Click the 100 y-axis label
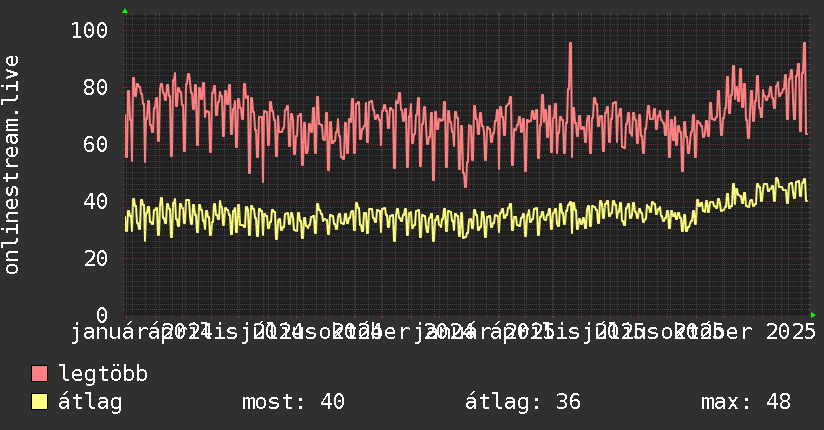The image size is (824, 430). coord(89,30)
